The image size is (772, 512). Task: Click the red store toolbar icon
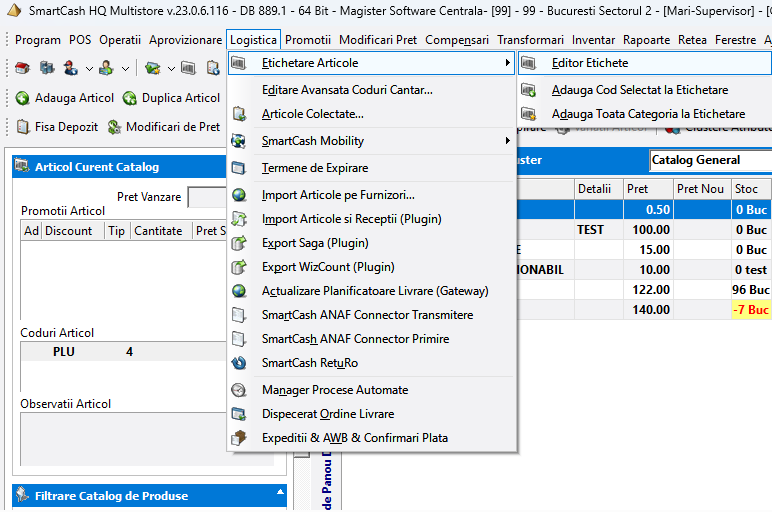[22, 68]
